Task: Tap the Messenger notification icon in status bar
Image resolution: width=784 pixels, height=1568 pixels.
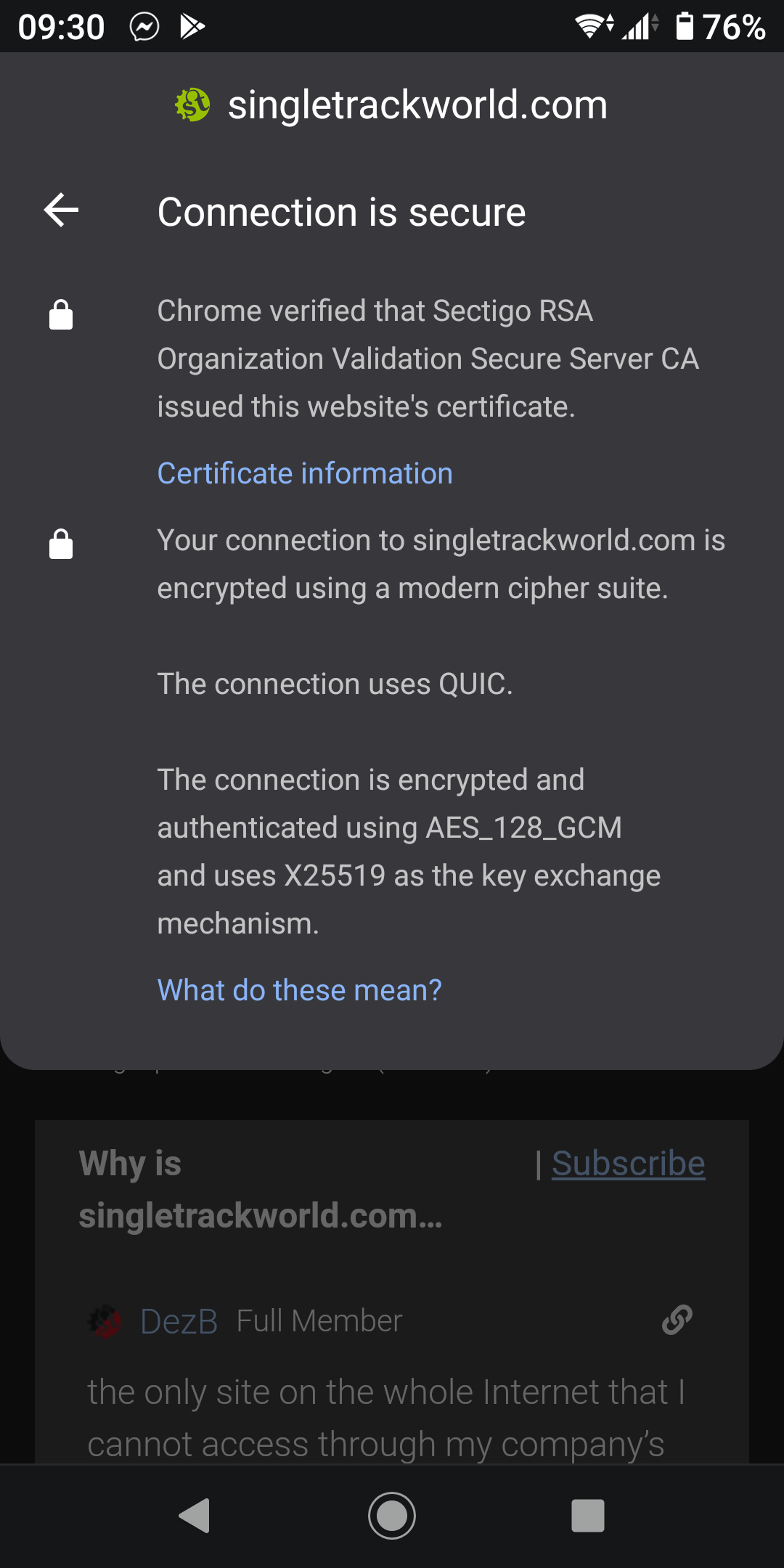Action: point(144,27)
